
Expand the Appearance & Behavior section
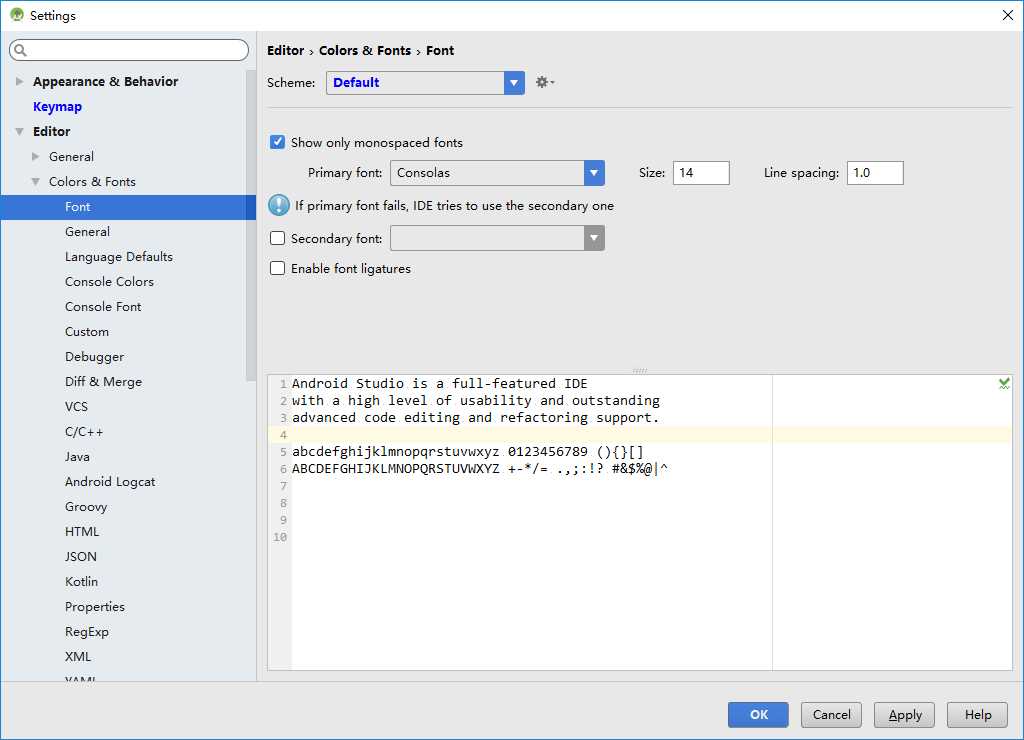click(x=19, y=82)
